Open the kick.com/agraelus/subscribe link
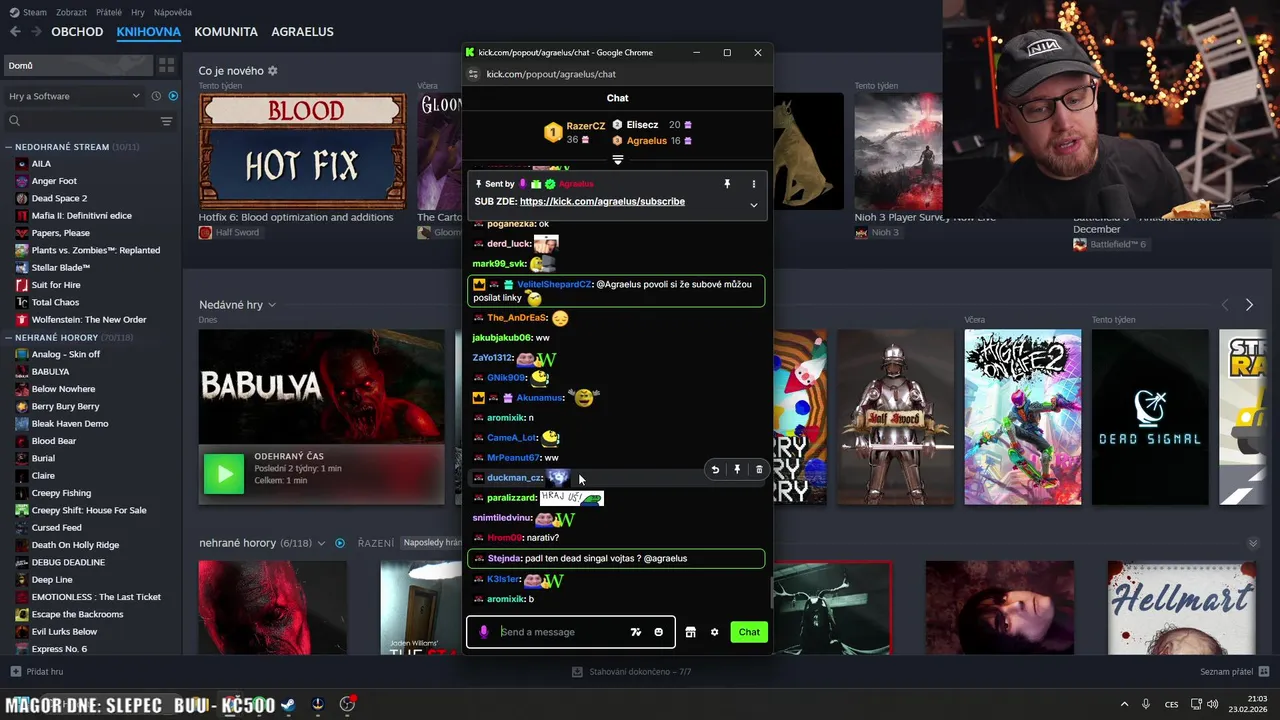The height and width of the screenshot is (720, 1280). tap(602, 201)
